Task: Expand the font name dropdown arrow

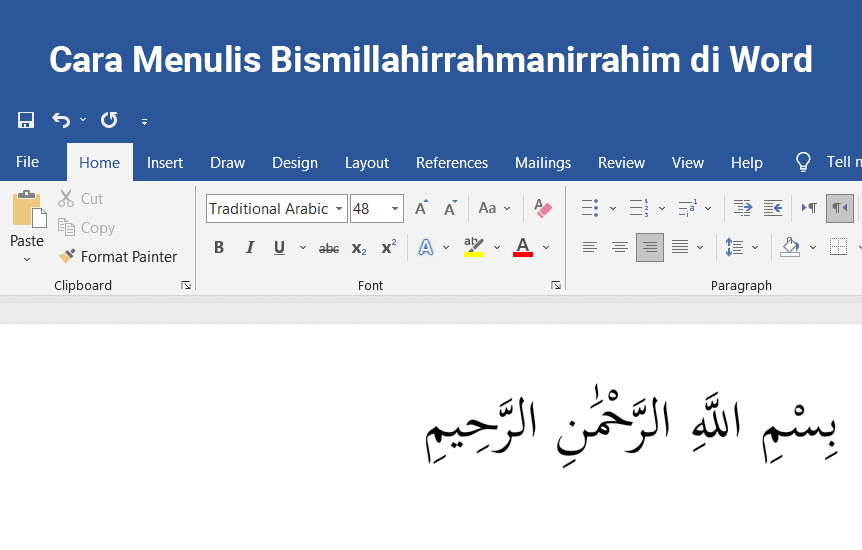Action: pos(339,208)
